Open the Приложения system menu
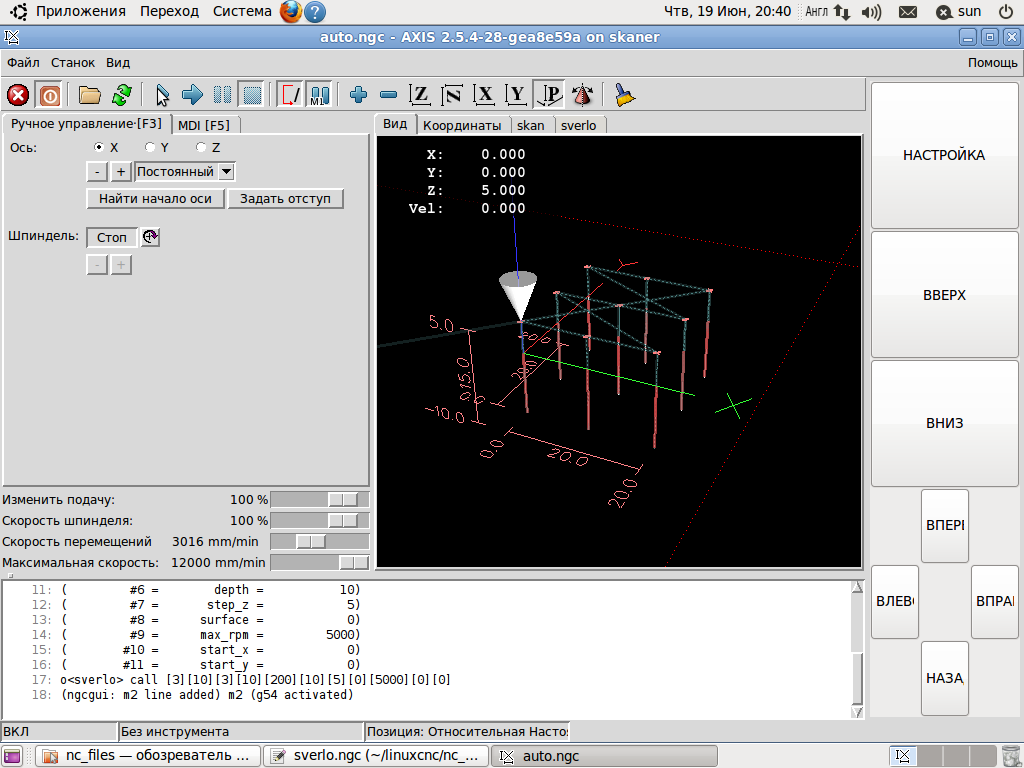 (81, 11)
